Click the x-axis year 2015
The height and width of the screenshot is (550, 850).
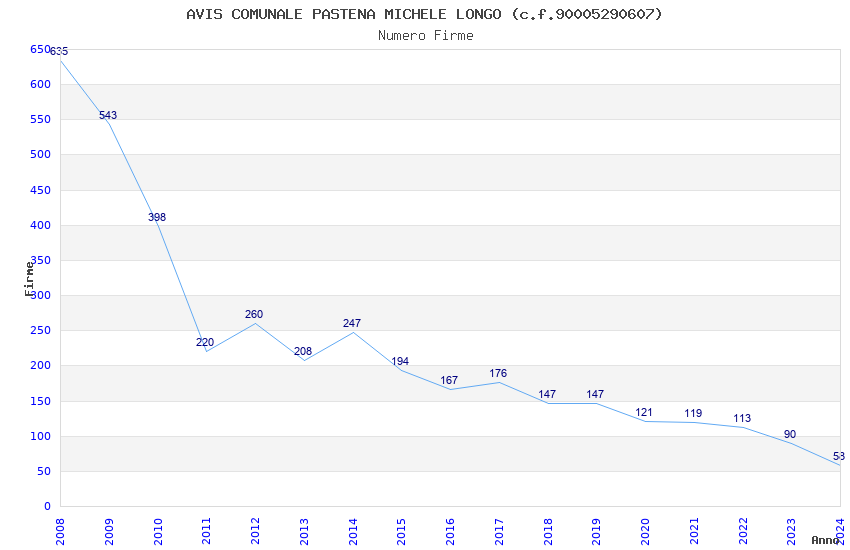[402, 531]
